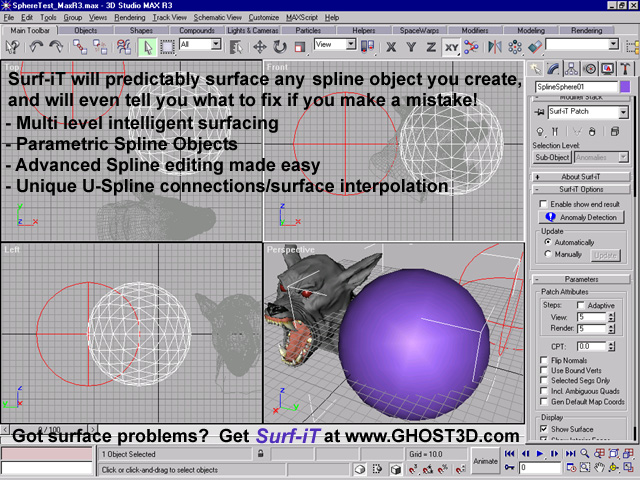Play the animation
The height and width of the screenshot is (480, 640).
pyautogui.click(x=540, y=453)
